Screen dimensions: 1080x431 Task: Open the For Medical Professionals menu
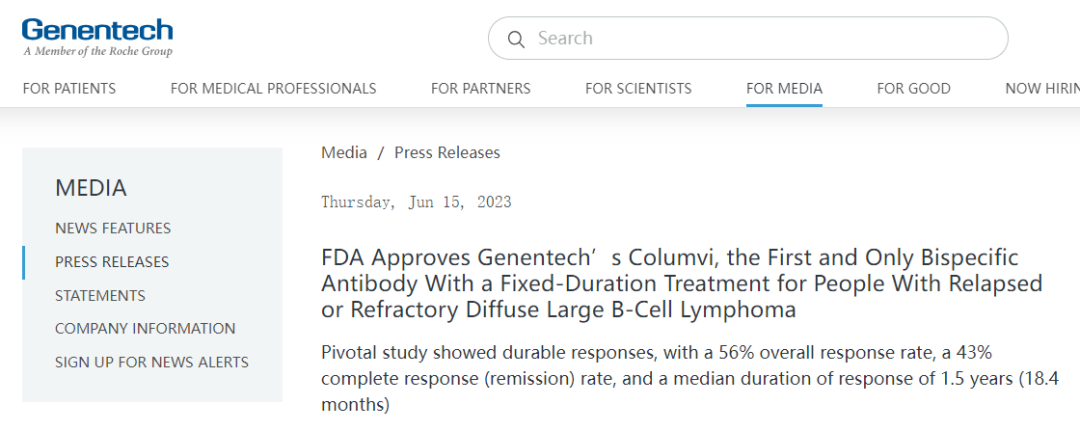point(273,88)
